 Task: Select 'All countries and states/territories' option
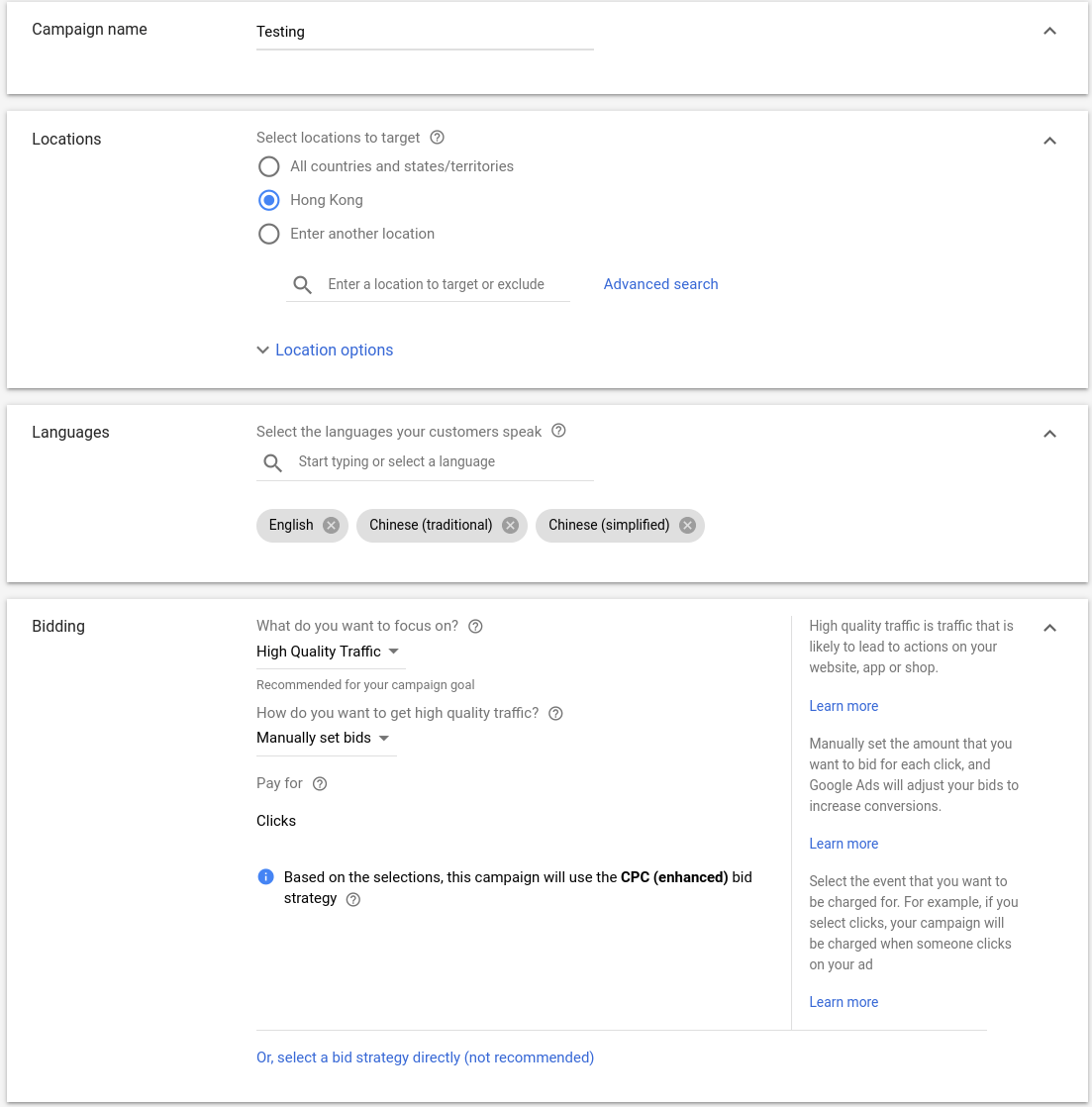268,166
